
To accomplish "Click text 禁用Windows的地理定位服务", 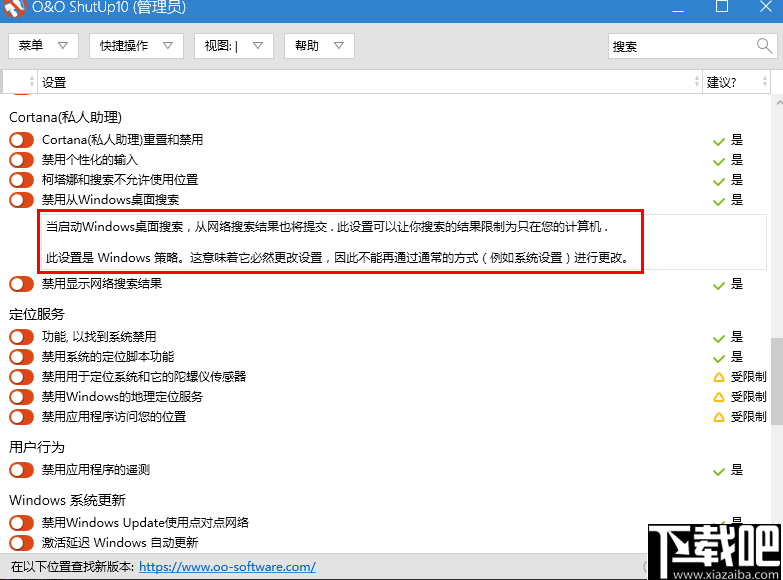I will pyautogui.click(x=122, y=397).
